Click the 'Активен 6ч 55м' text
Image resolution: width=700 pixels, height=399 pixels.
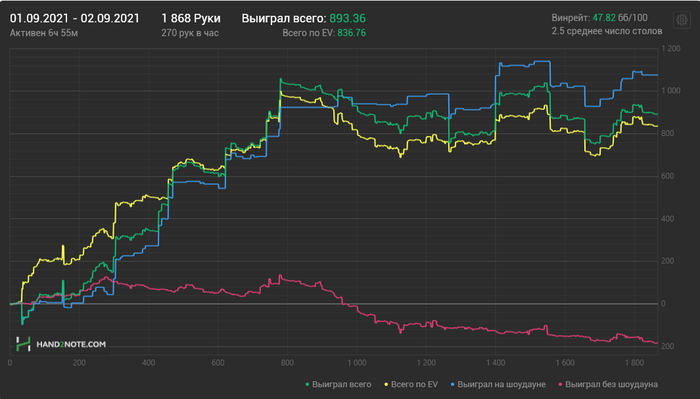click(44, 33)
